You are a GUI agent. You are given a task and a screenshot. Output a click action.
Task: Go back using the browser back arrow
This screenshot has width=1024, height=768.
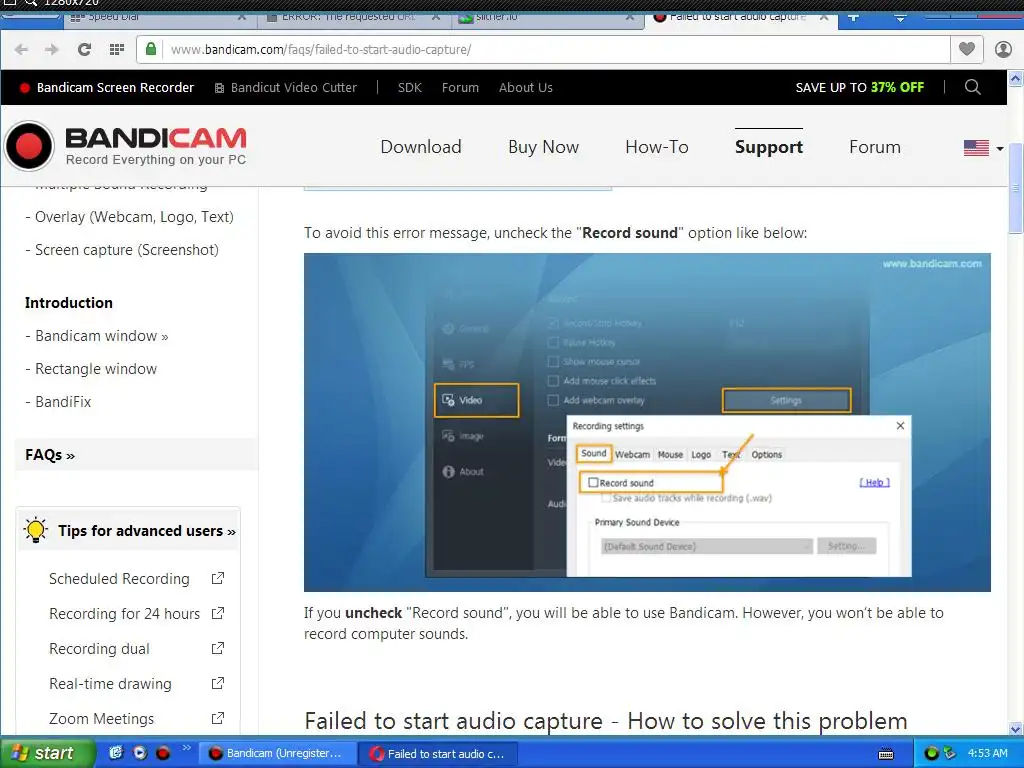coord(21,50)
